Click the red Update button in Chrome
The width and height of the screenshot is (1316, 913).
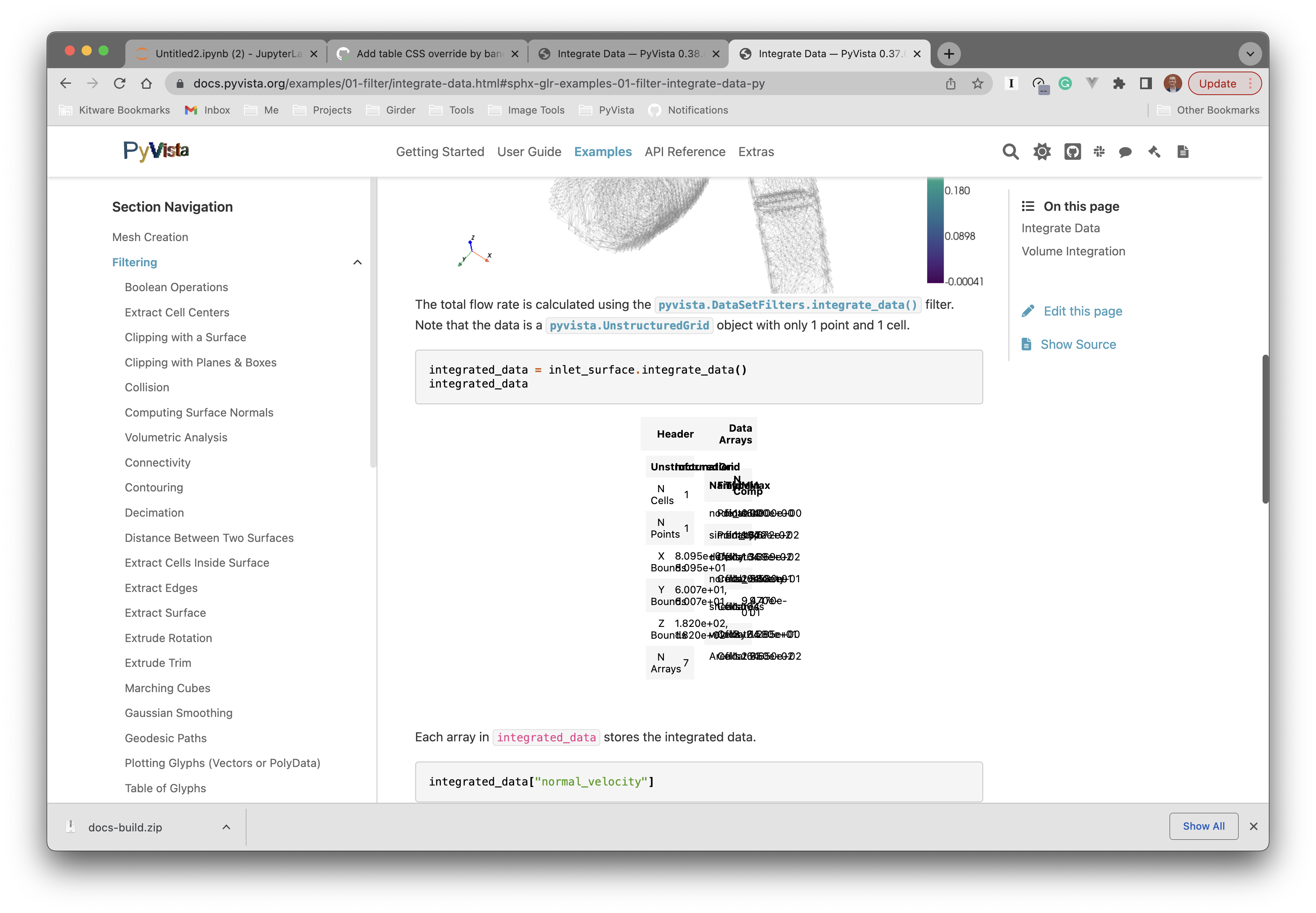(x=1219, y=83)
